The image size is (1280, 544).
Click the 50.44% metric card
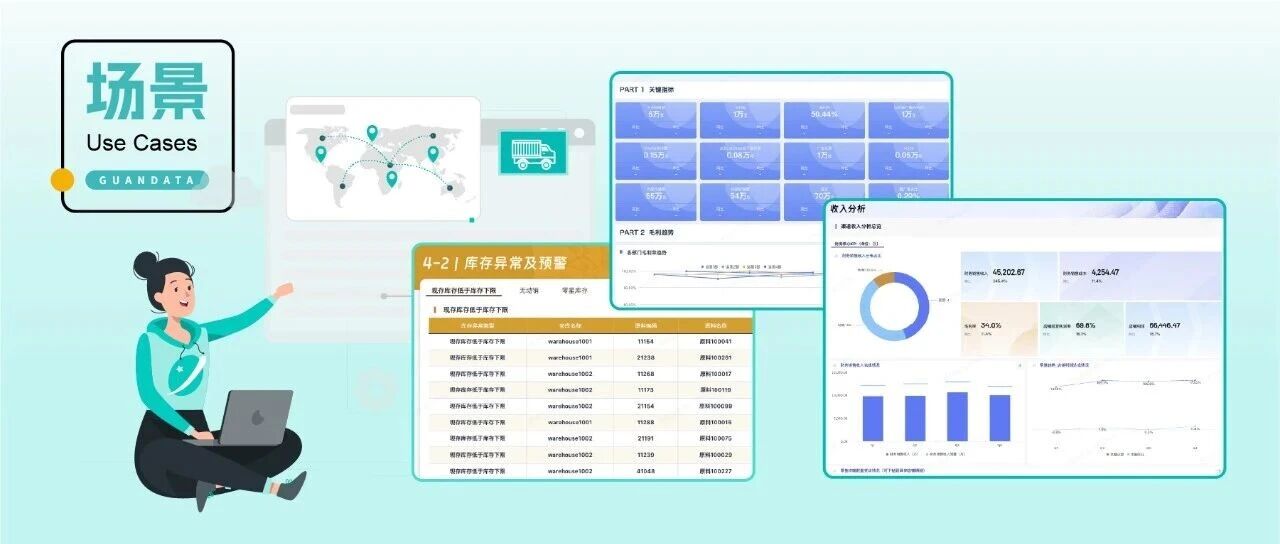[x=824, y=119]
